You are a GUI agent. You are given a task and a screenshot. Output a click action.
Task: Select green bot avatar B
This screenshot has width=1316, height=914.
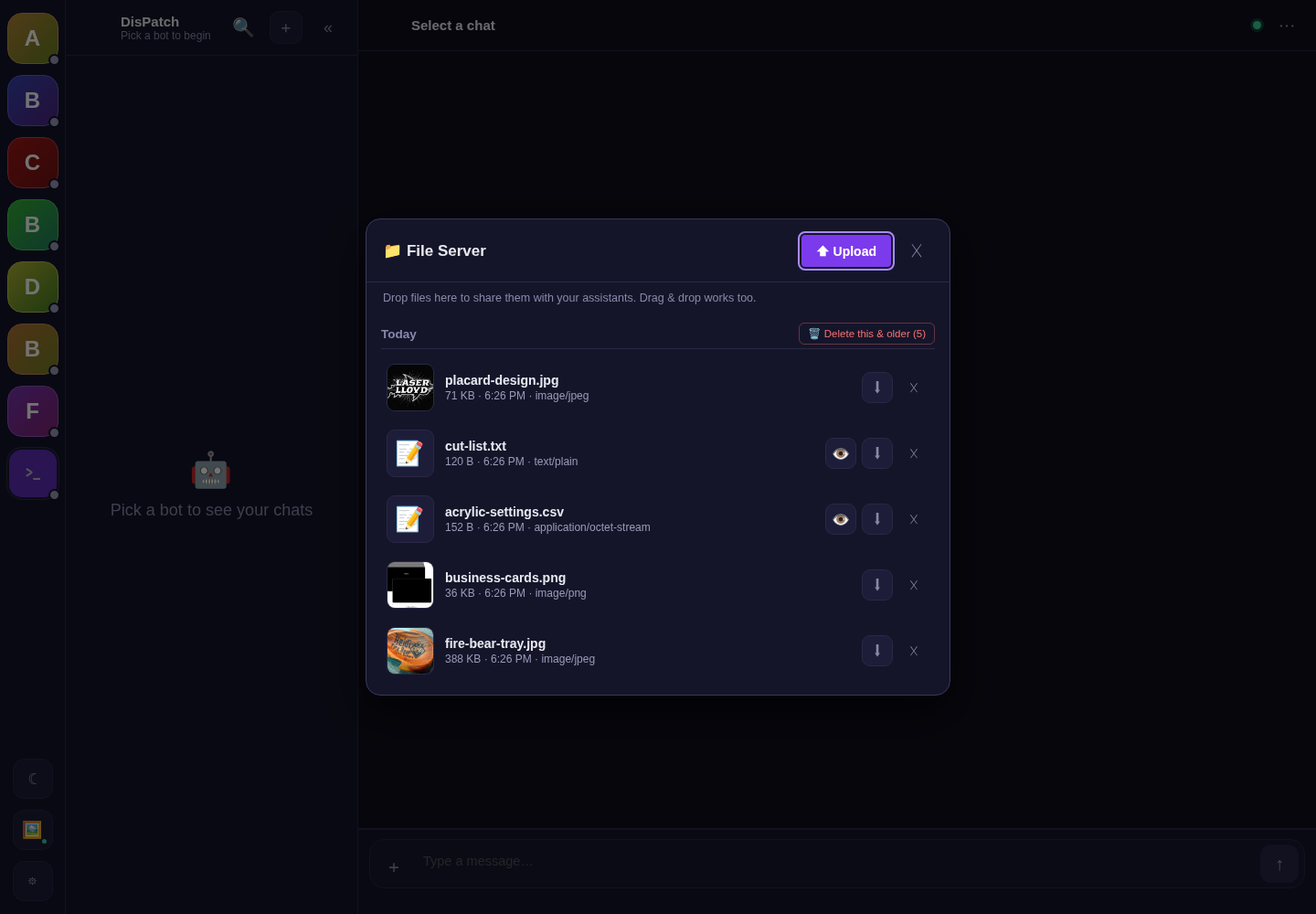(33, 225)
